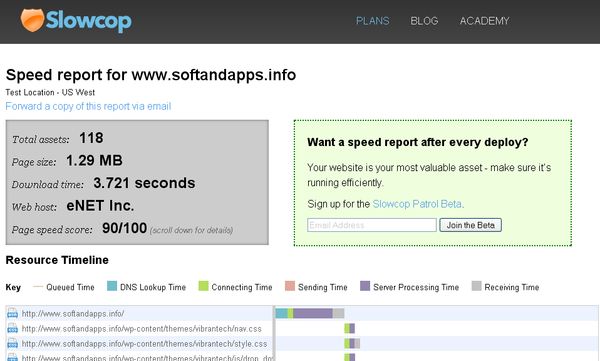Open the BLOG menu item

pos(424,21)
